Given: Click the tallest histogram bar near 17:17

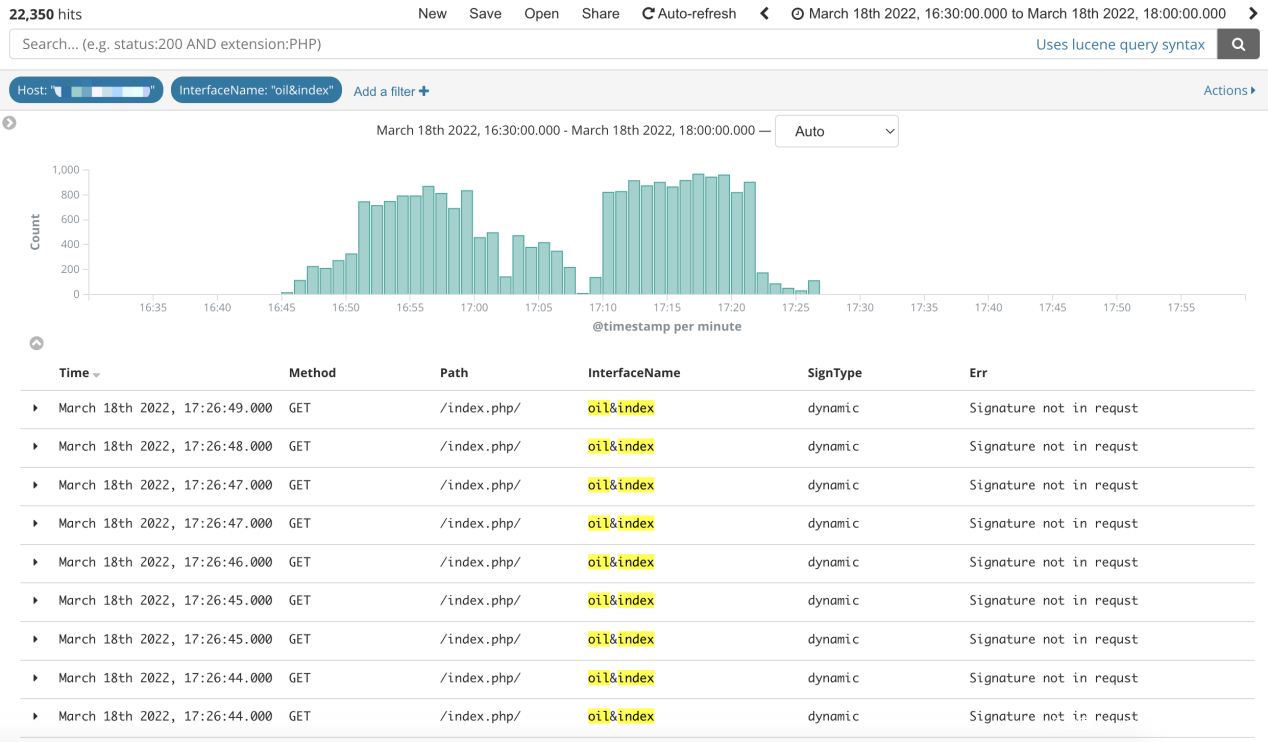Looking at the screenshot, I should pos(698,234).
